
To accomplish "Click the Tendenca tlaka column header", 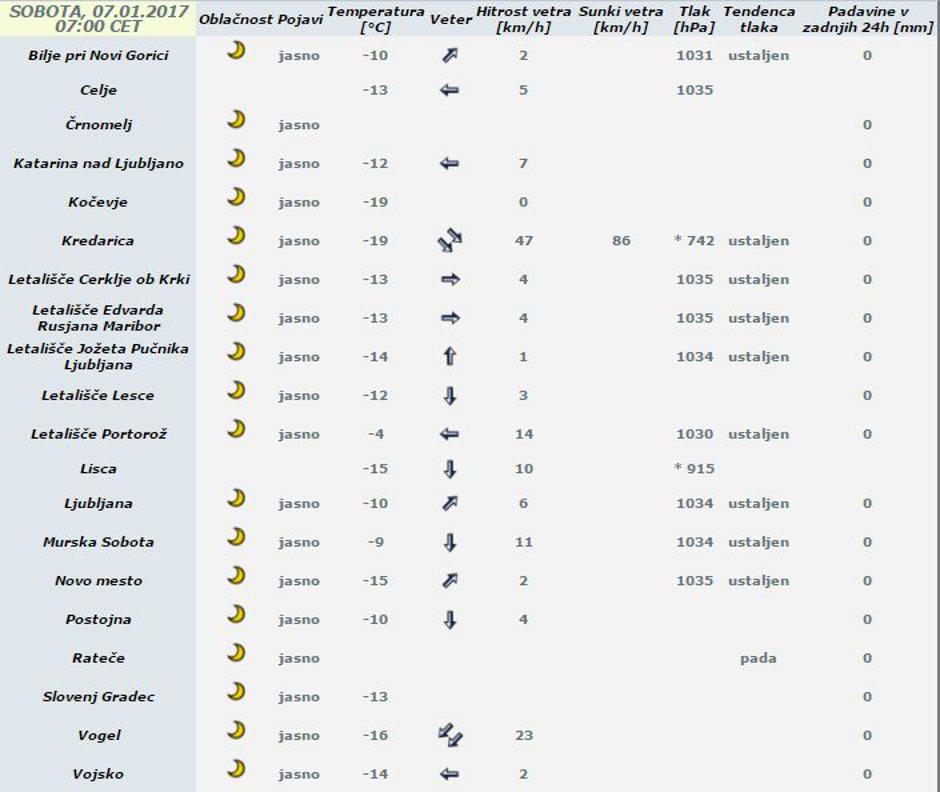I will coord(759,19).
